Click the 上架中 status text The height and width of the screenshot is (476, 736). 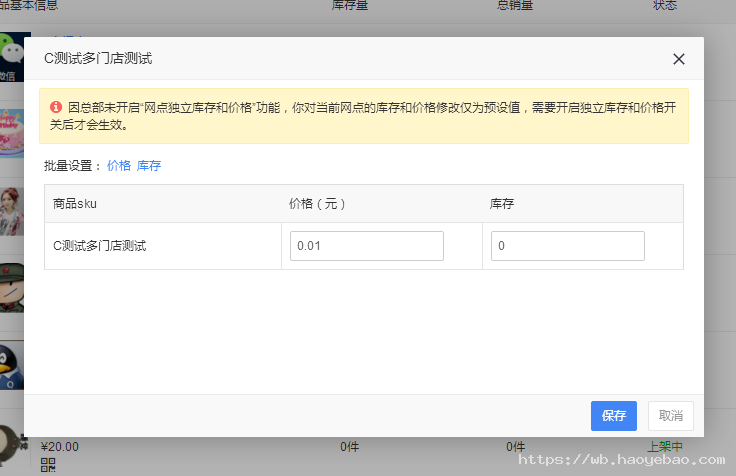tap(665, 447)
